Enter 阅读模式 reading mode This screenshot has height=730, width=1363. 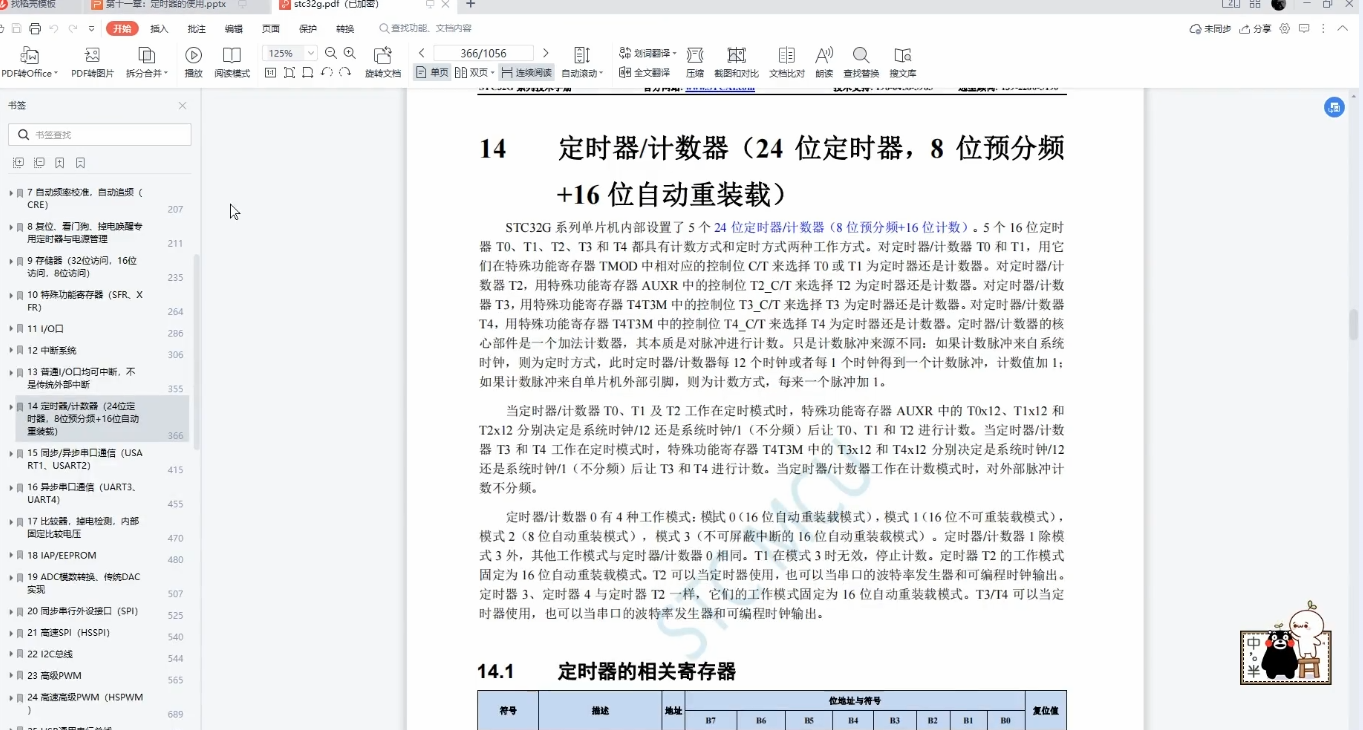point(232,62)
